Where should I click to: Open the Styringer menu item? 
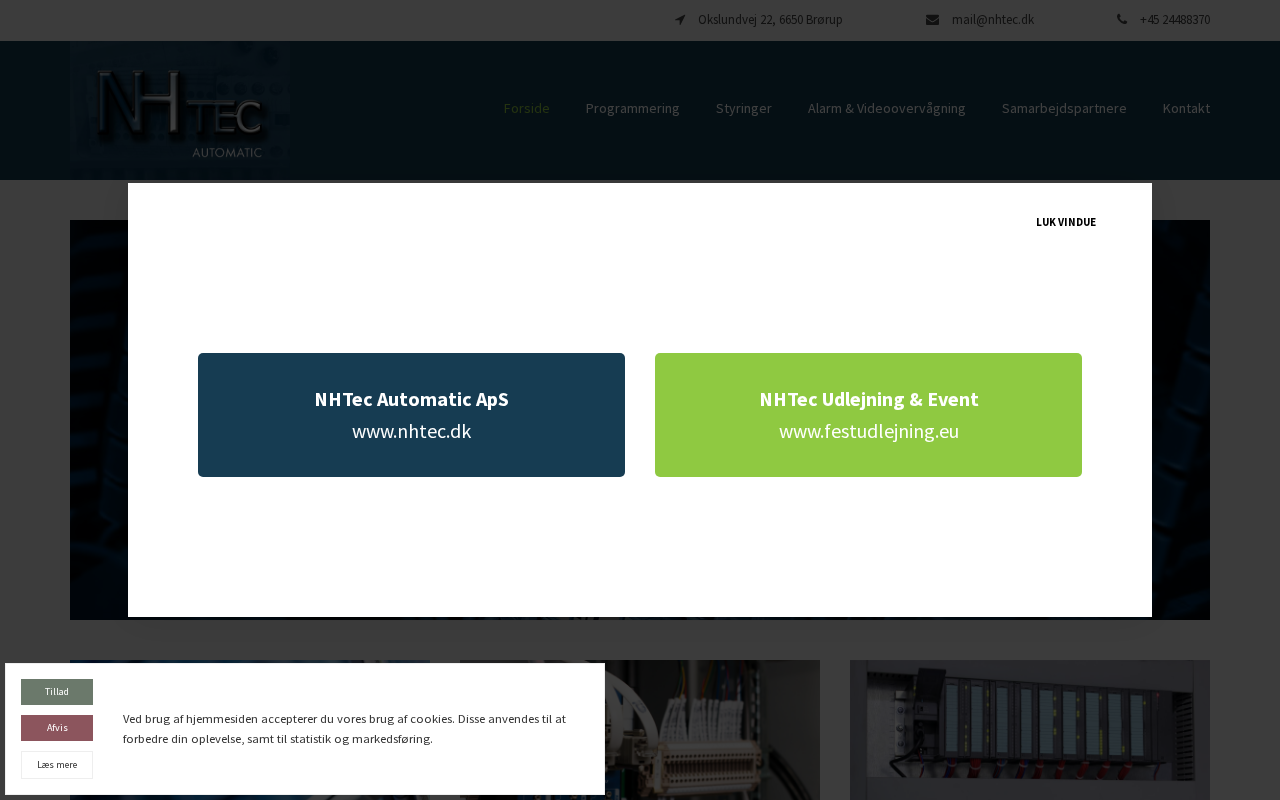pos(744,108)
